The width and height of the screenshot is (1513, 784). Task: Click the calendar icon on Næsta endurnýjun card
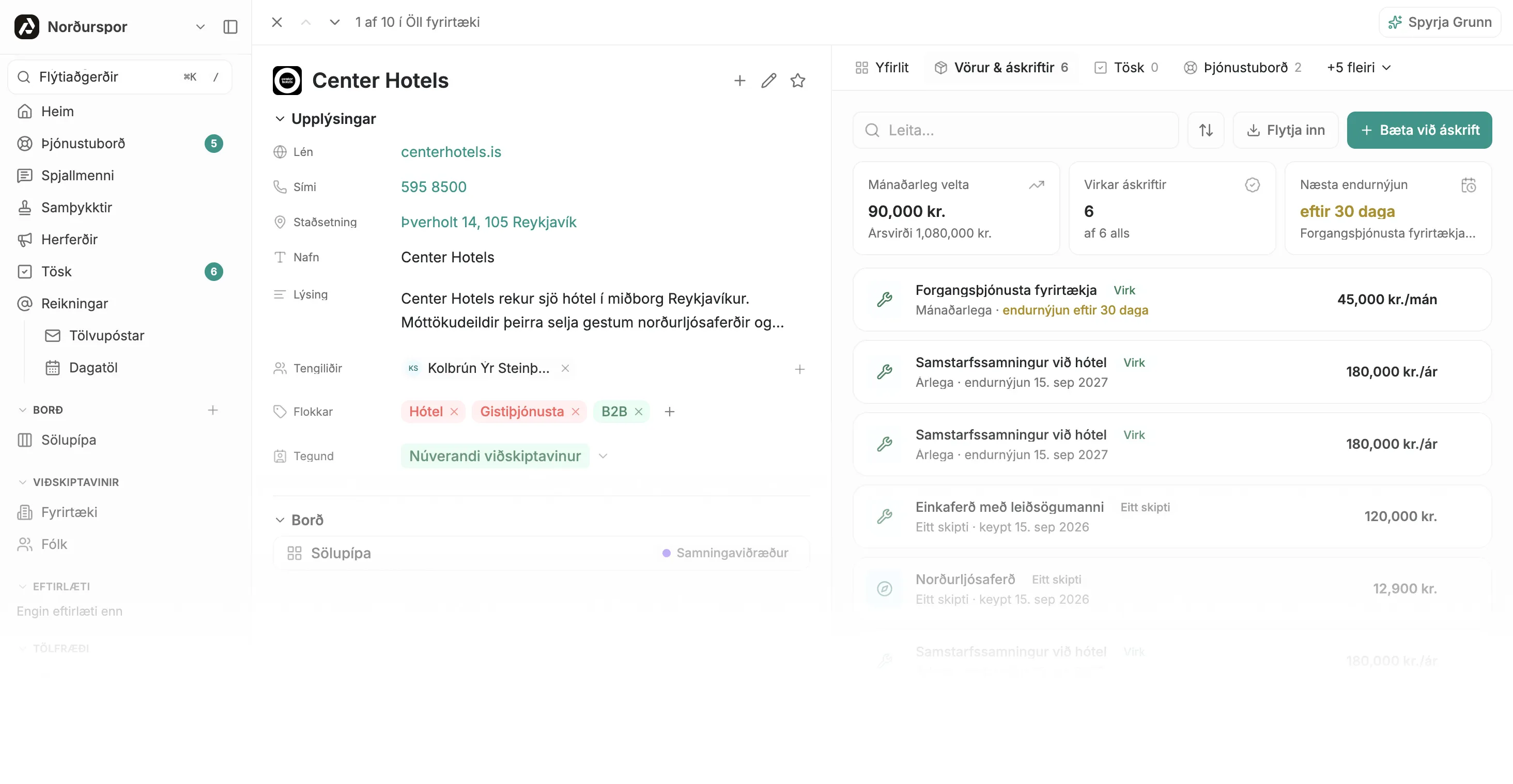click(1469, 185)
